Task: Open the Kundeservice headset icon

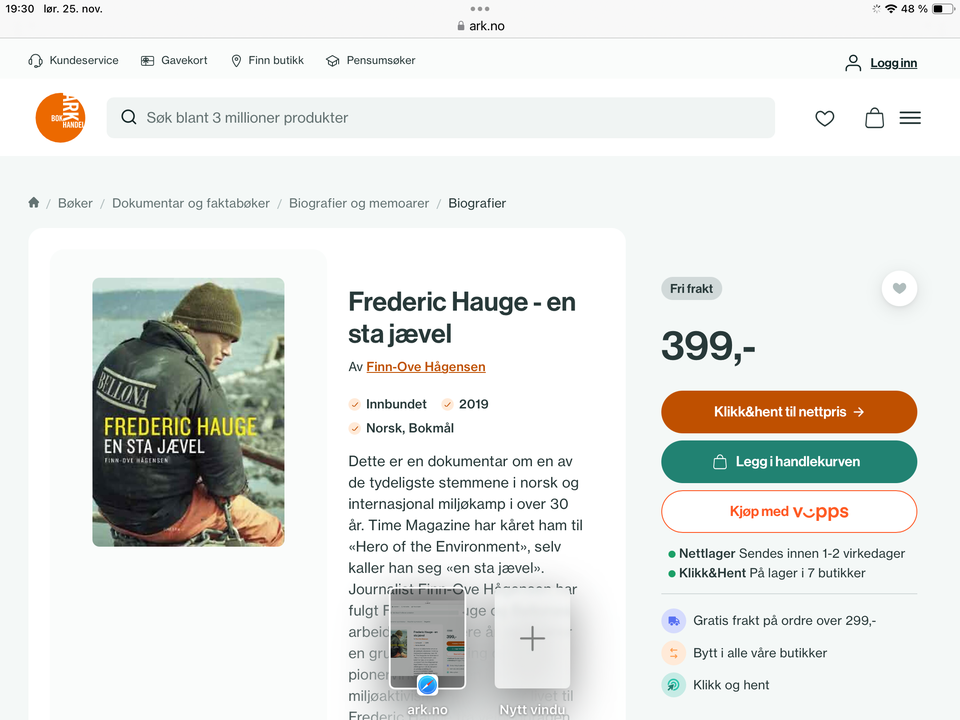Action: 36,61
